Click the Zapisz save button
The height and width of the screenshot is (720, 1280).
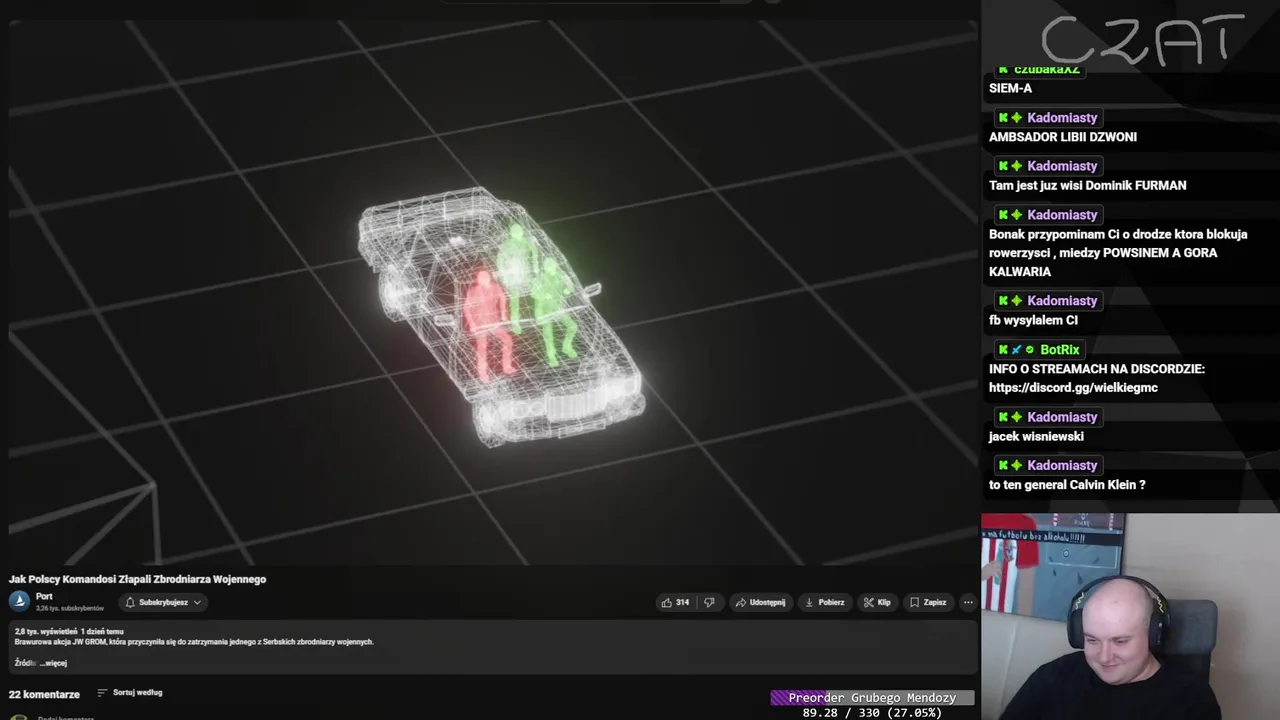[x=928, y=602]
